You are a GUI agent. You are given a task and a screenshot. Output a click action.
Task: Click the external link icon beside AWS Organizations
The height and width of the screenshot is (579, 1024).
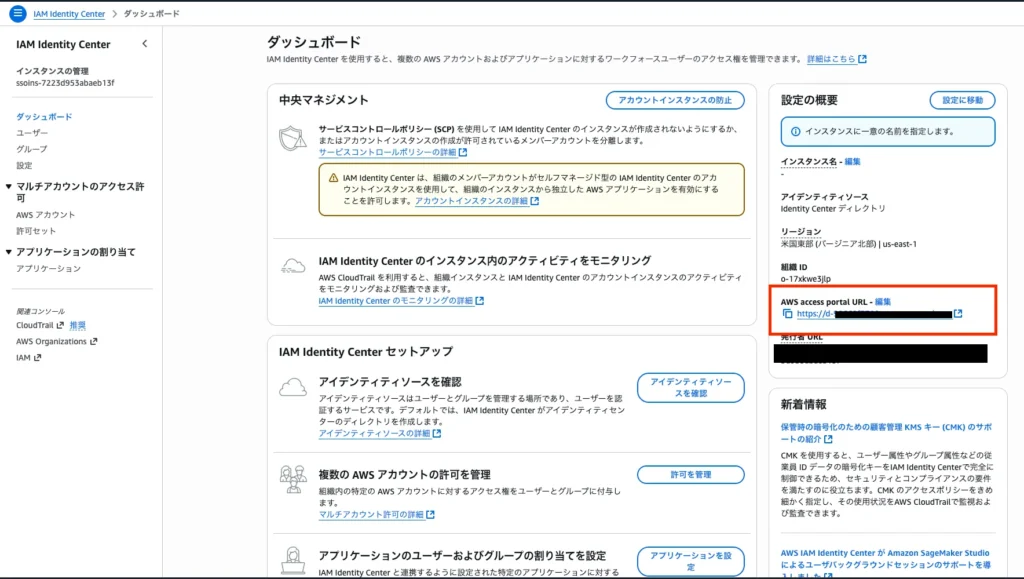click(94, 341)
